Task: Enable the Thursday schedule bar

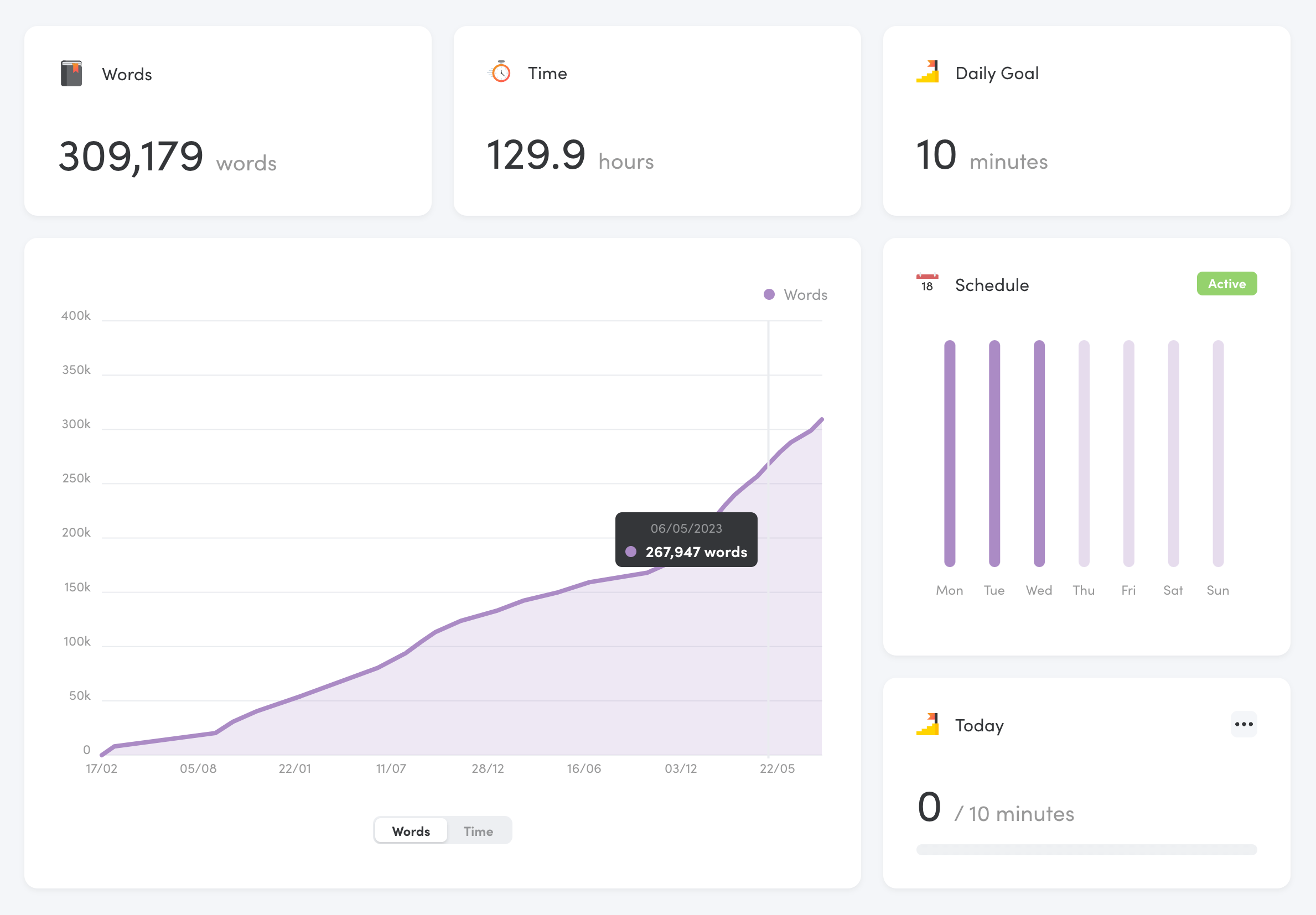Action: pyautogui.click(x=1084, y=453)
